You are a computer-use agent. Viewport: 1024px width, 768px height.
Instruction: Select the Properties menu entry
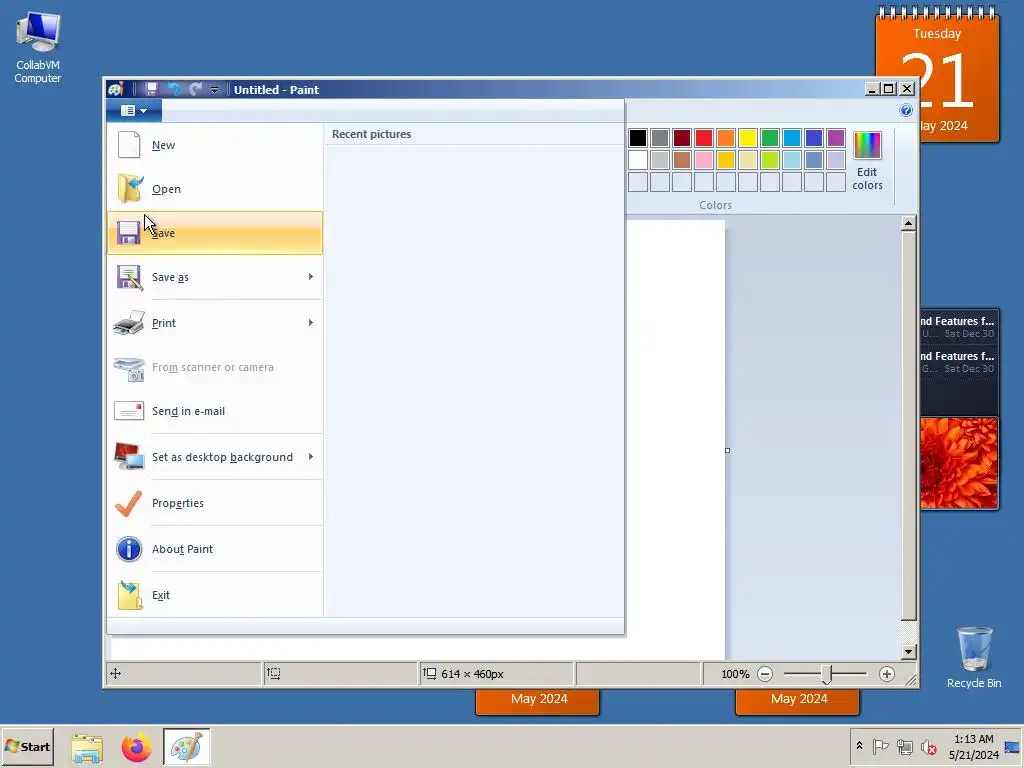(215, 503)
